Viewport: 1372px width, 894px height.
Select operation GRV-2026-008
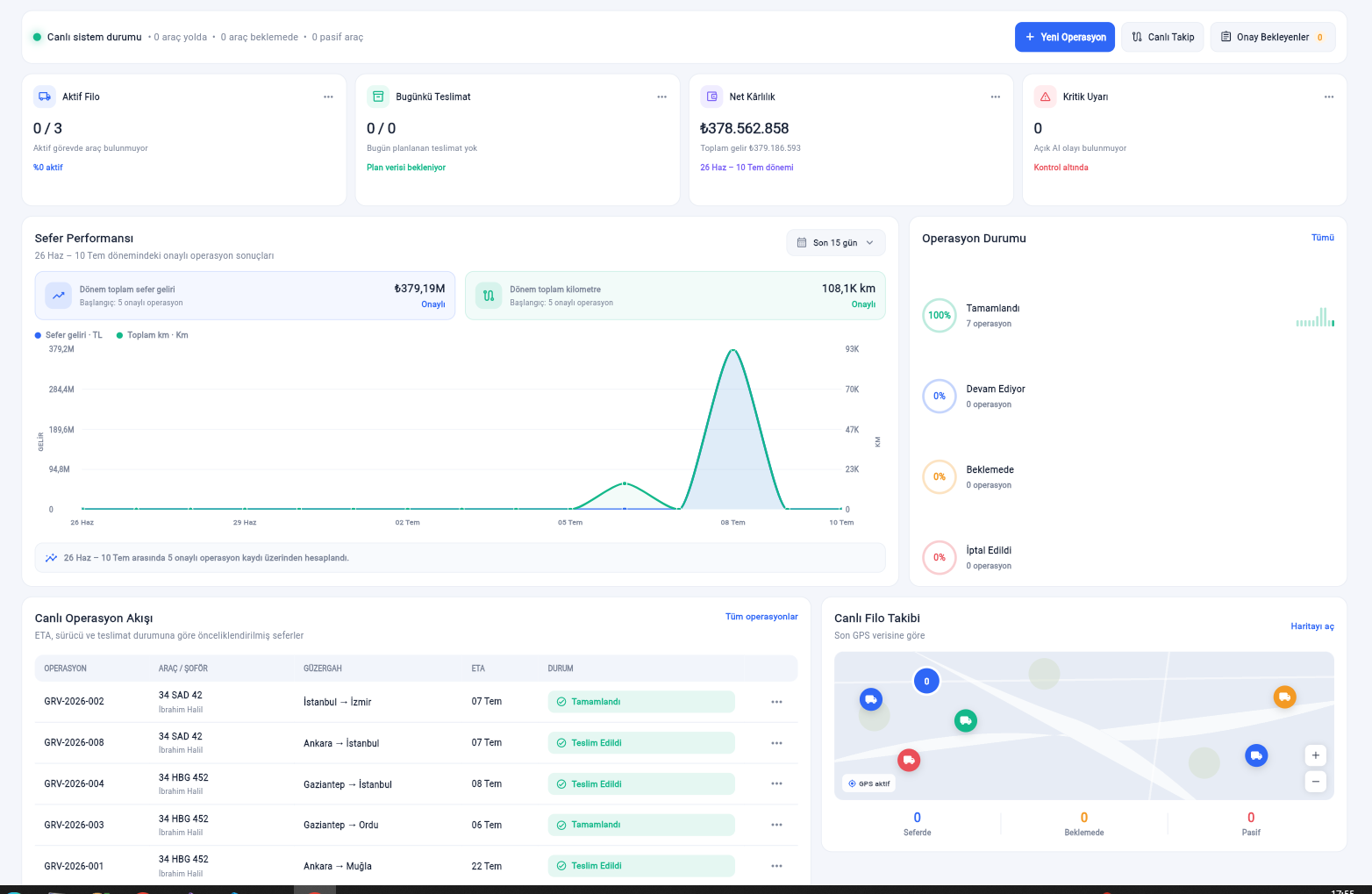[x=74, y=743]
